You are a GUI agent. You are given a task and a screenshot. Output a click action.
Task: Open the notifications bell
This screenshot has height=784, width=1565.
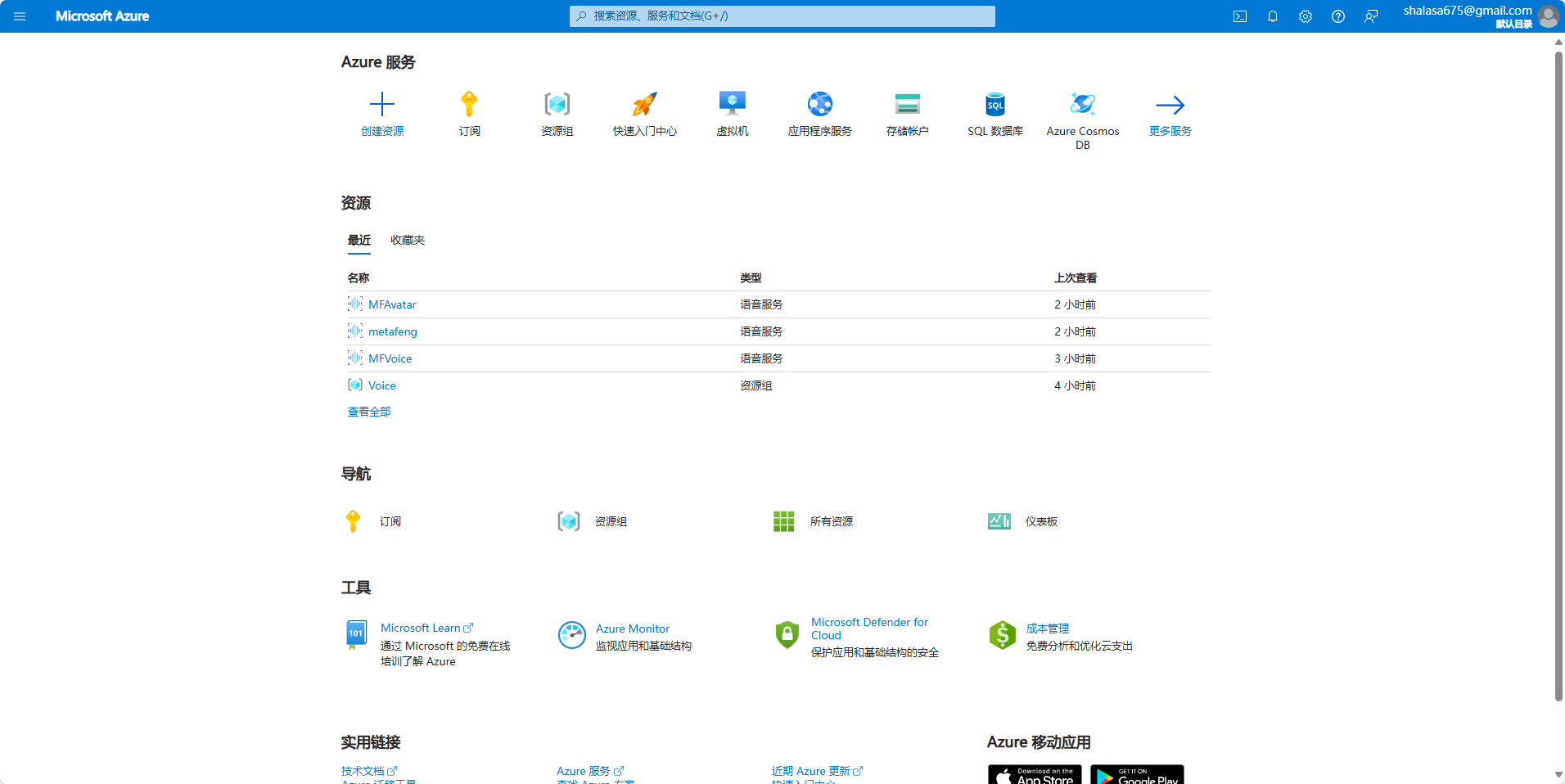[x=1273, y=16]
